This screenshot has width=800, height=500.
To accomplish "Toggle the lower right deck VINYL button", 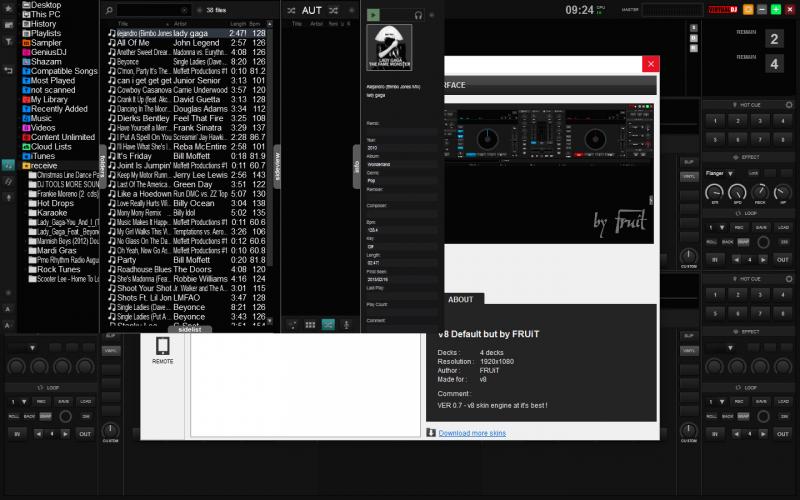I will point(689,351).
